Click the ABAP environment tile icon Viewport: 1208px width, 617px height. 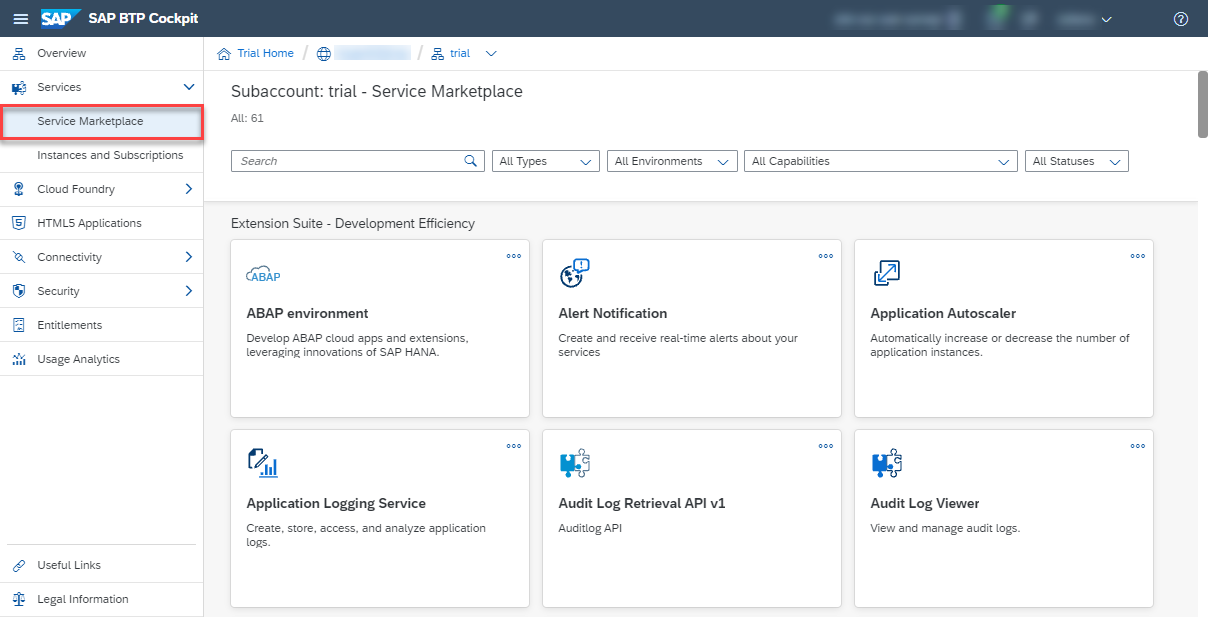(x=264, y=275)
